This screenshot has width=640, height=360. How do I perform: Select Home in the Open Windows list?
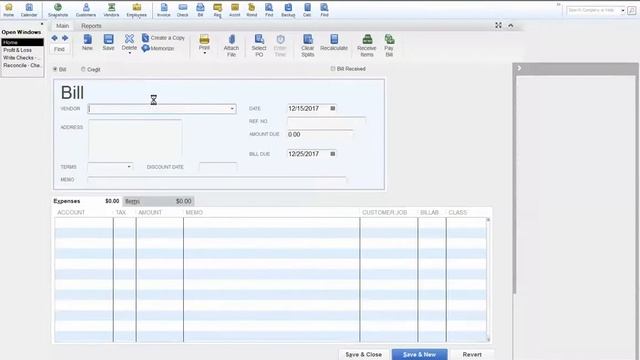(x=22, y=42)
